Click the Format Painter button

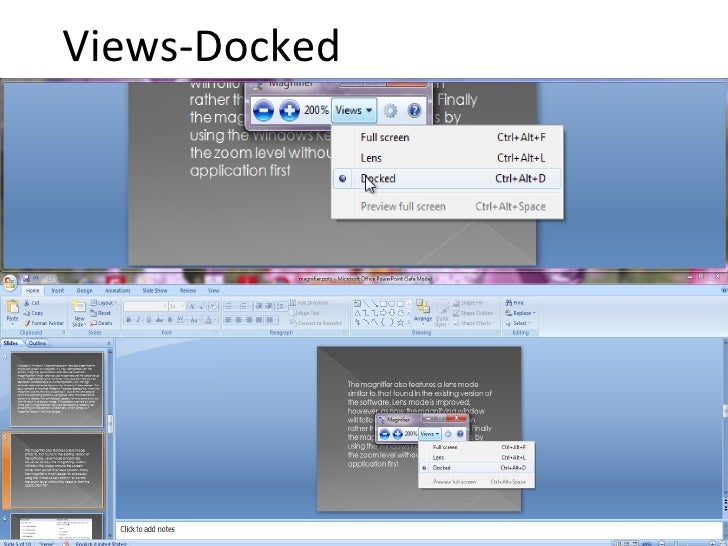pos(44,323)
